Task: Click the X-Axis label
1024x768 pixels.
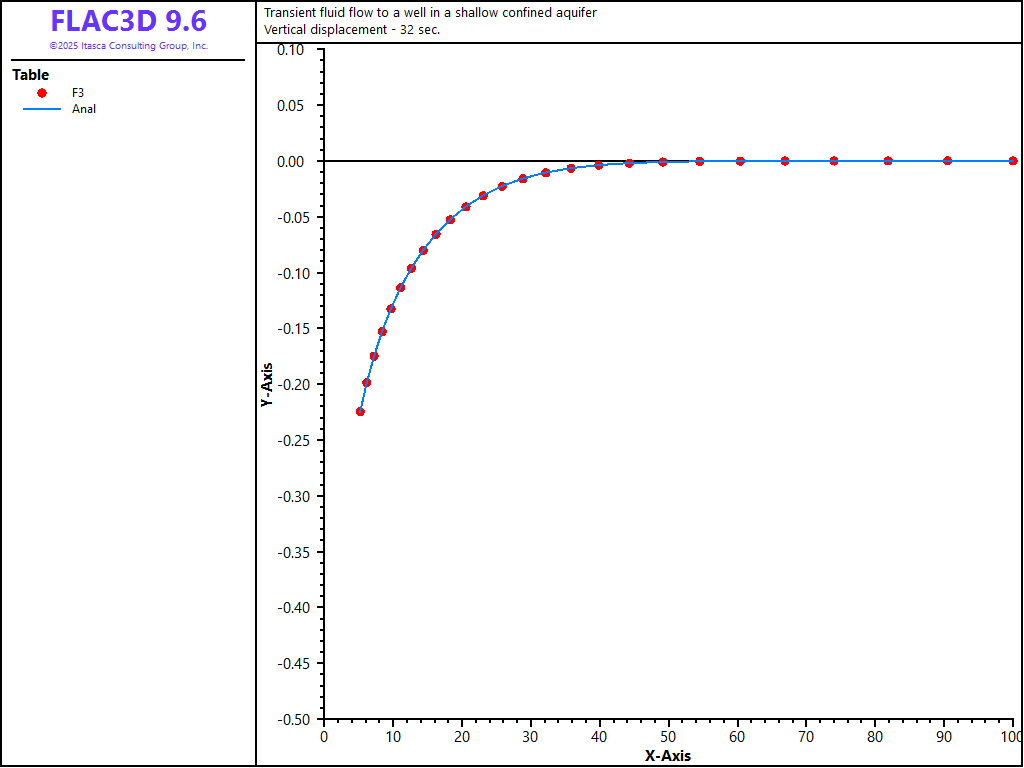Action: pos(667,756)
